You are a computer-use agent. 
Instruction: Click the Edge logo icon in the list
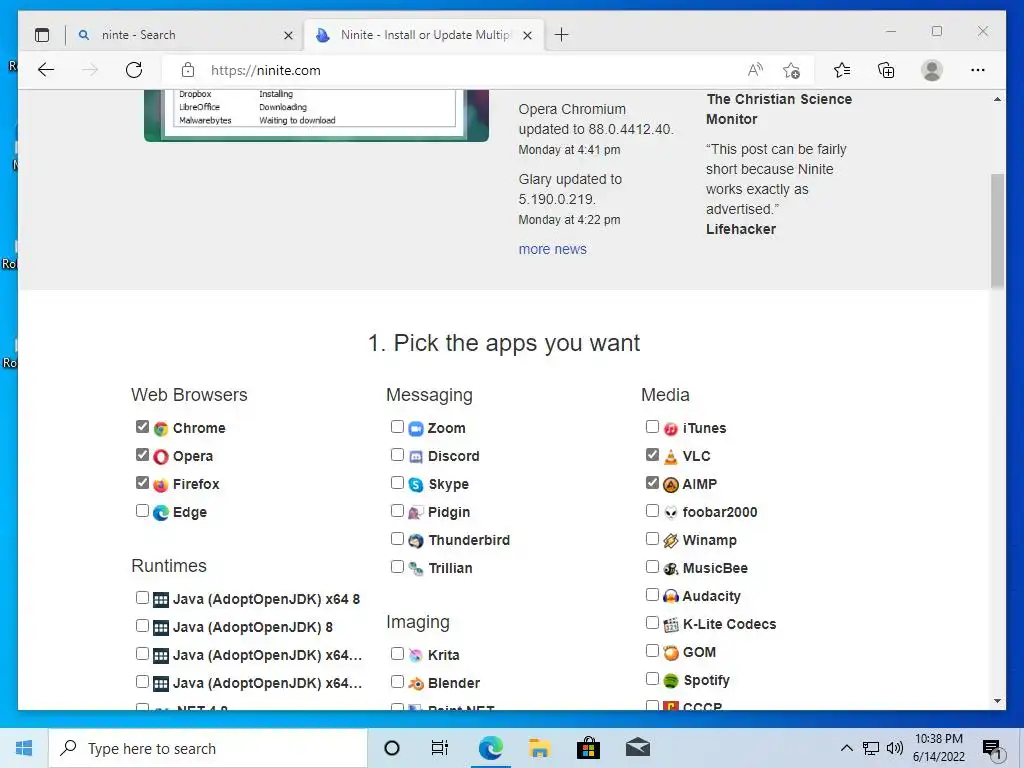(161, 513)
